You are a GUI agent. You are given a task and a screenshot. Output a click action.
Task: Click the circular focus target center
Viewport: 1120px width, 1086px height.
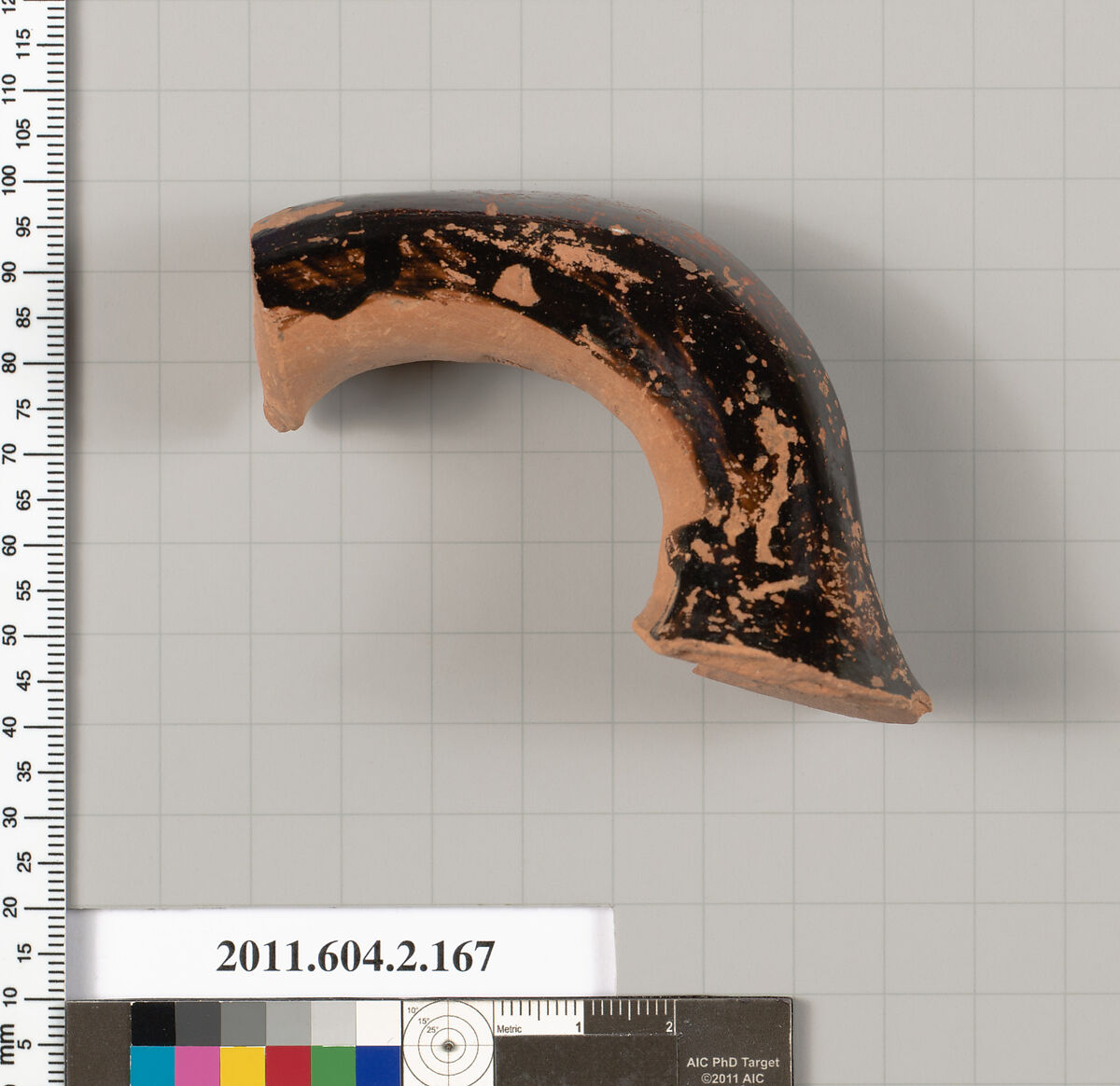448,1045
